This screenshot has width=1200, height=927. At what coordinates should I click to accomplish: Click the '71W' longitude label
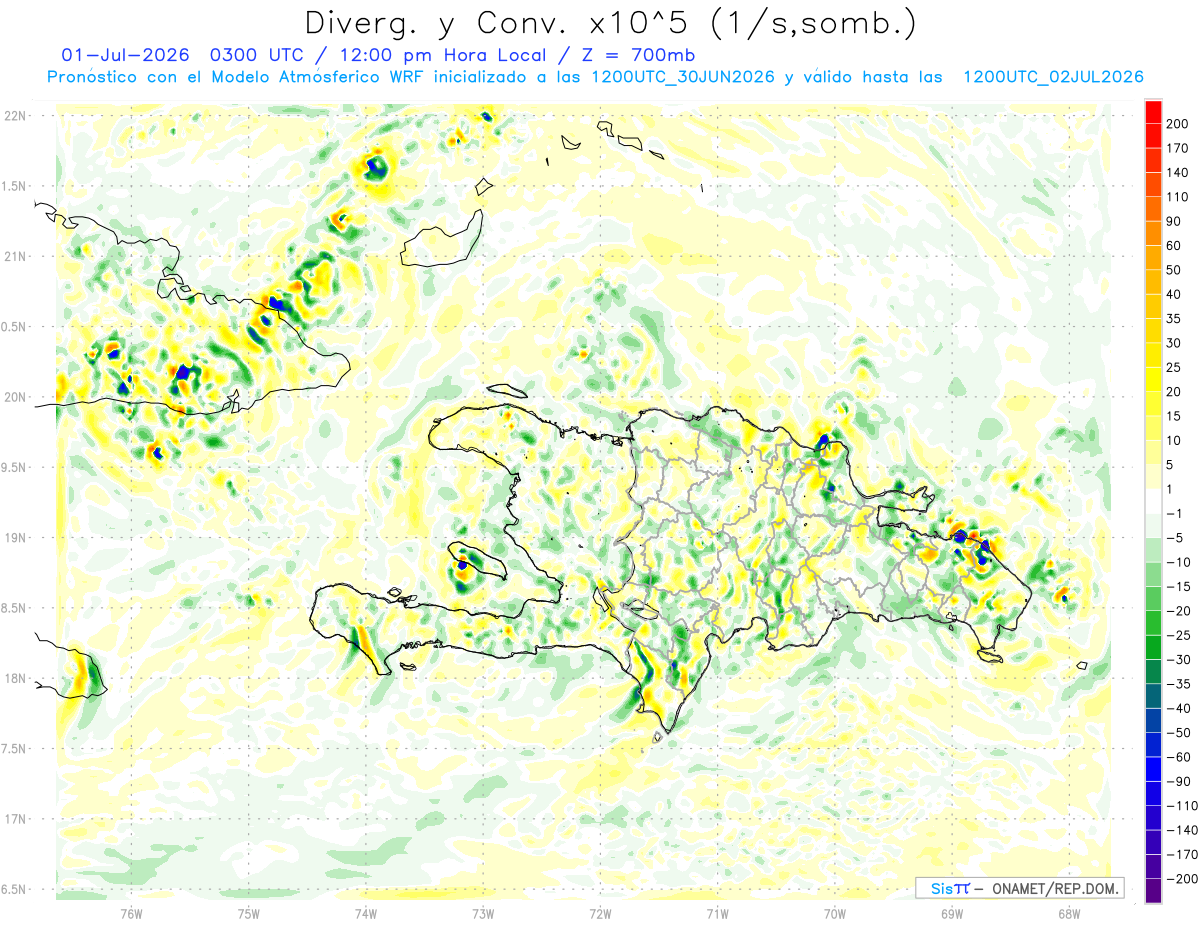click(717, 913)
